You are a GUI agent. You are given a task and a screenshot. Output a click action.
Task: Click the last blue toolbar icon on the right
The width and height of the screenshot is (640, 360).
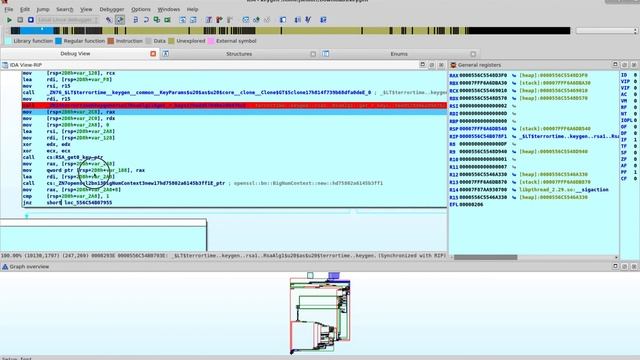tap(323, 20)
